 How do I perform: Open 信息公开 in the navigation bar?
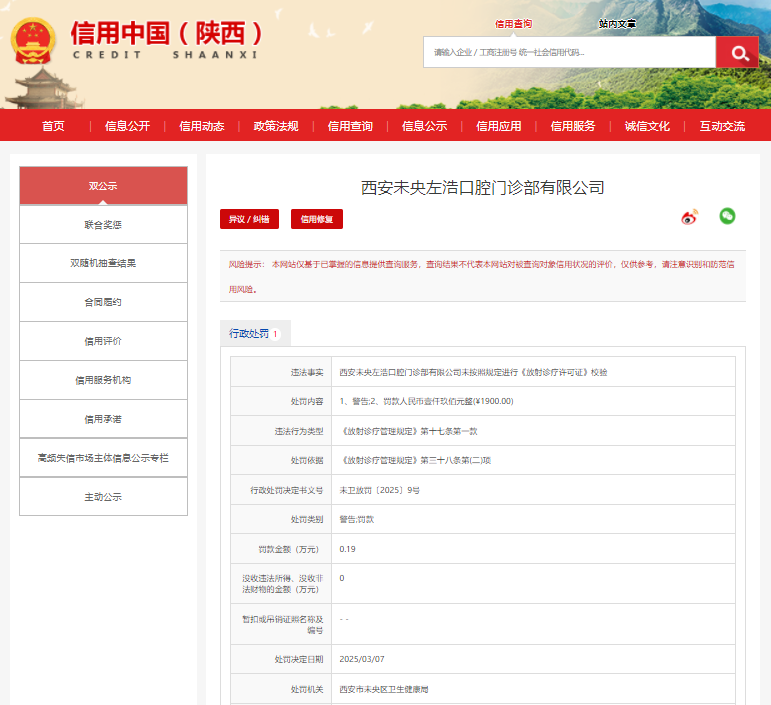point(127,126)
